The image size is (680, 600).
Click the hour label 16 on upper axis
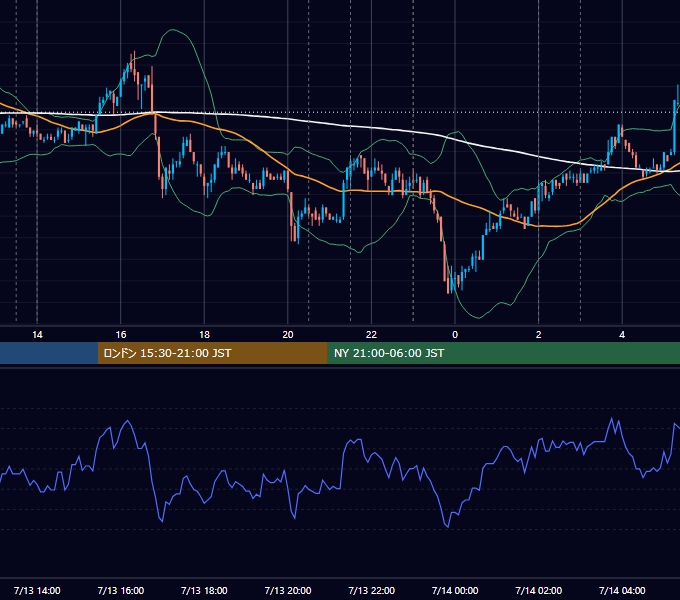(121, 335)
